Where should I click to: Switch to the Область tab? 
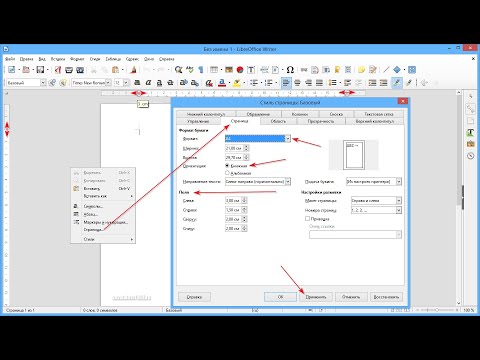click(278, 121)
